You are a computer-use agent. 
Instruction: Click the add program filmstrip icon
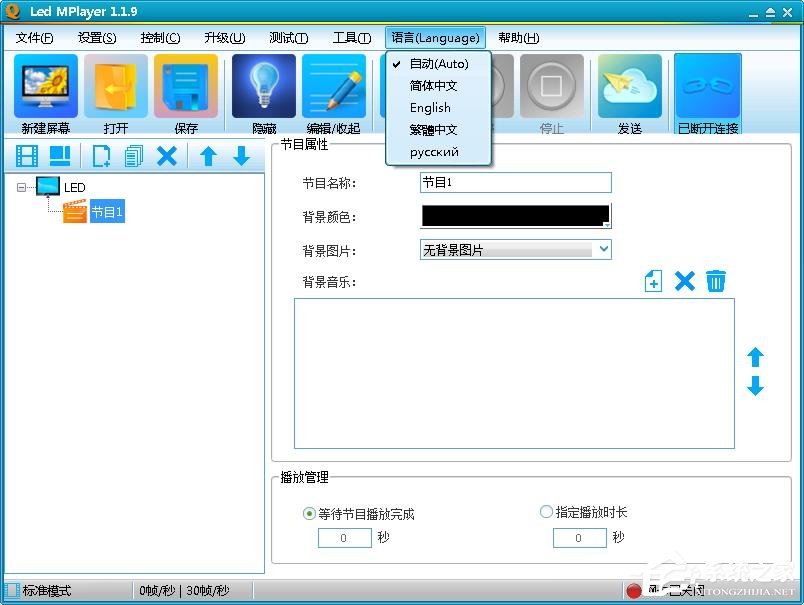27,156
